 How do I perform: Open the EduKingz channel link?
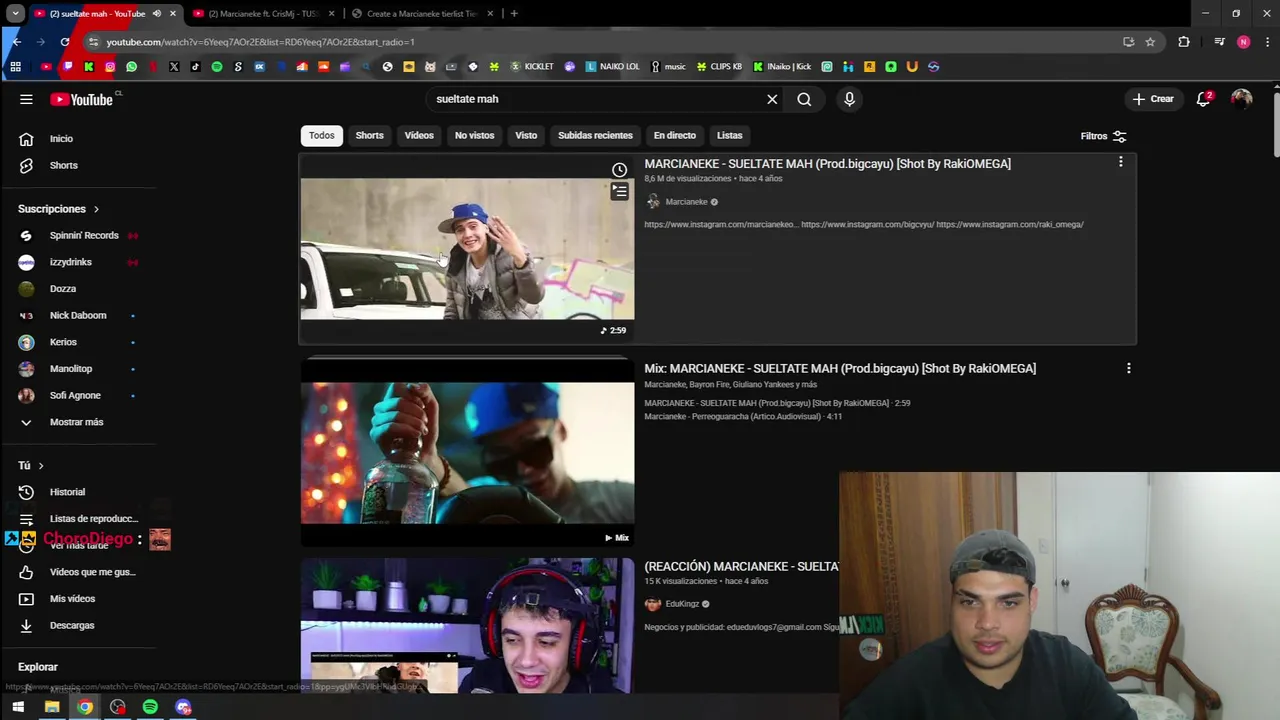tap(682, 604)
